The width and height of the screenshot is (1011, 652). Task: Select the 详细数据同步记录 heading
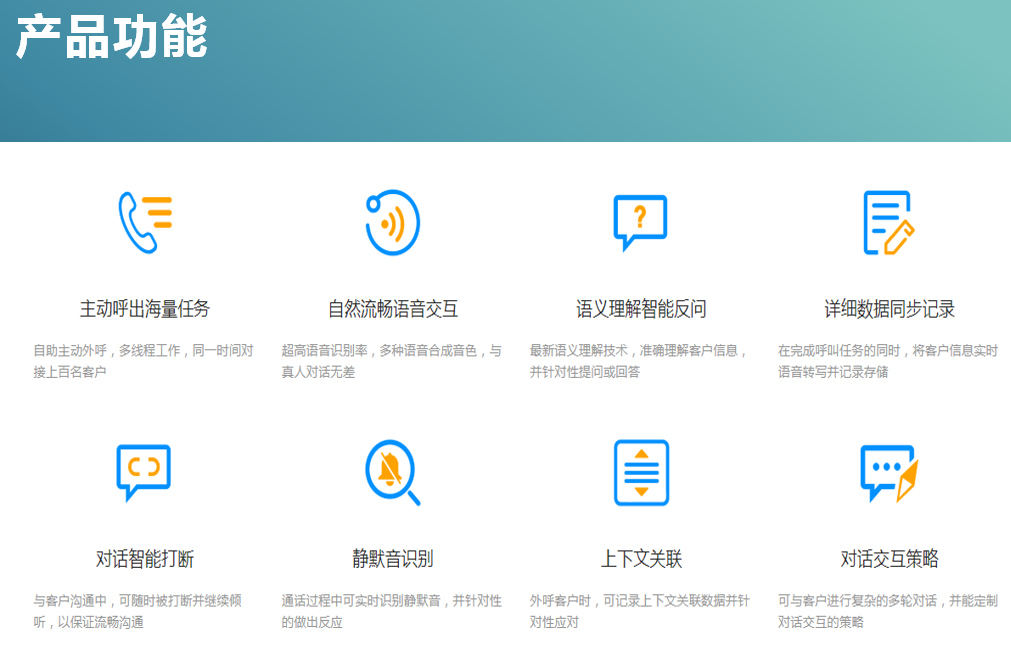point(889,309)
